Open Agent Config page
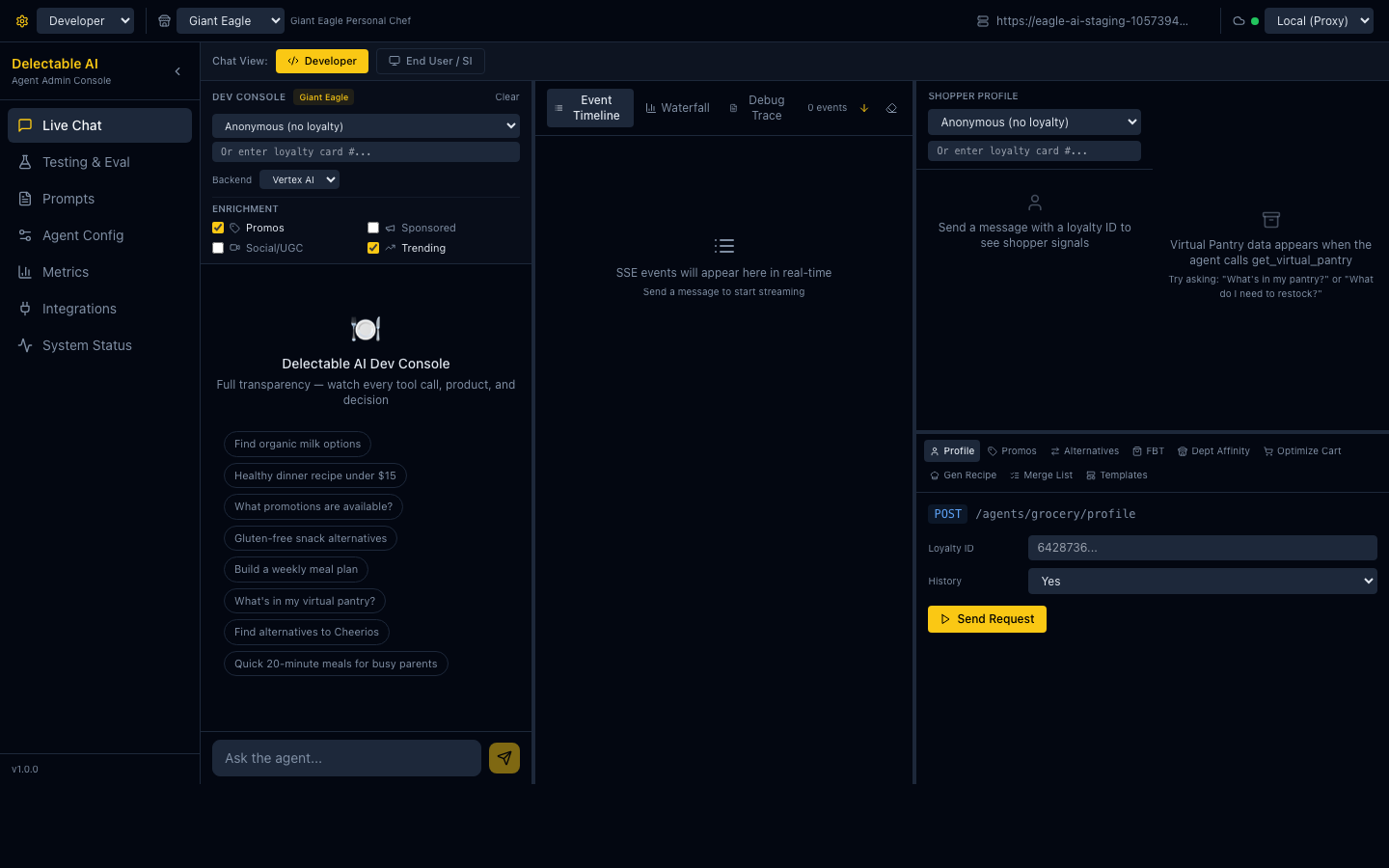 pyautogui.click(x=99, y=235)
